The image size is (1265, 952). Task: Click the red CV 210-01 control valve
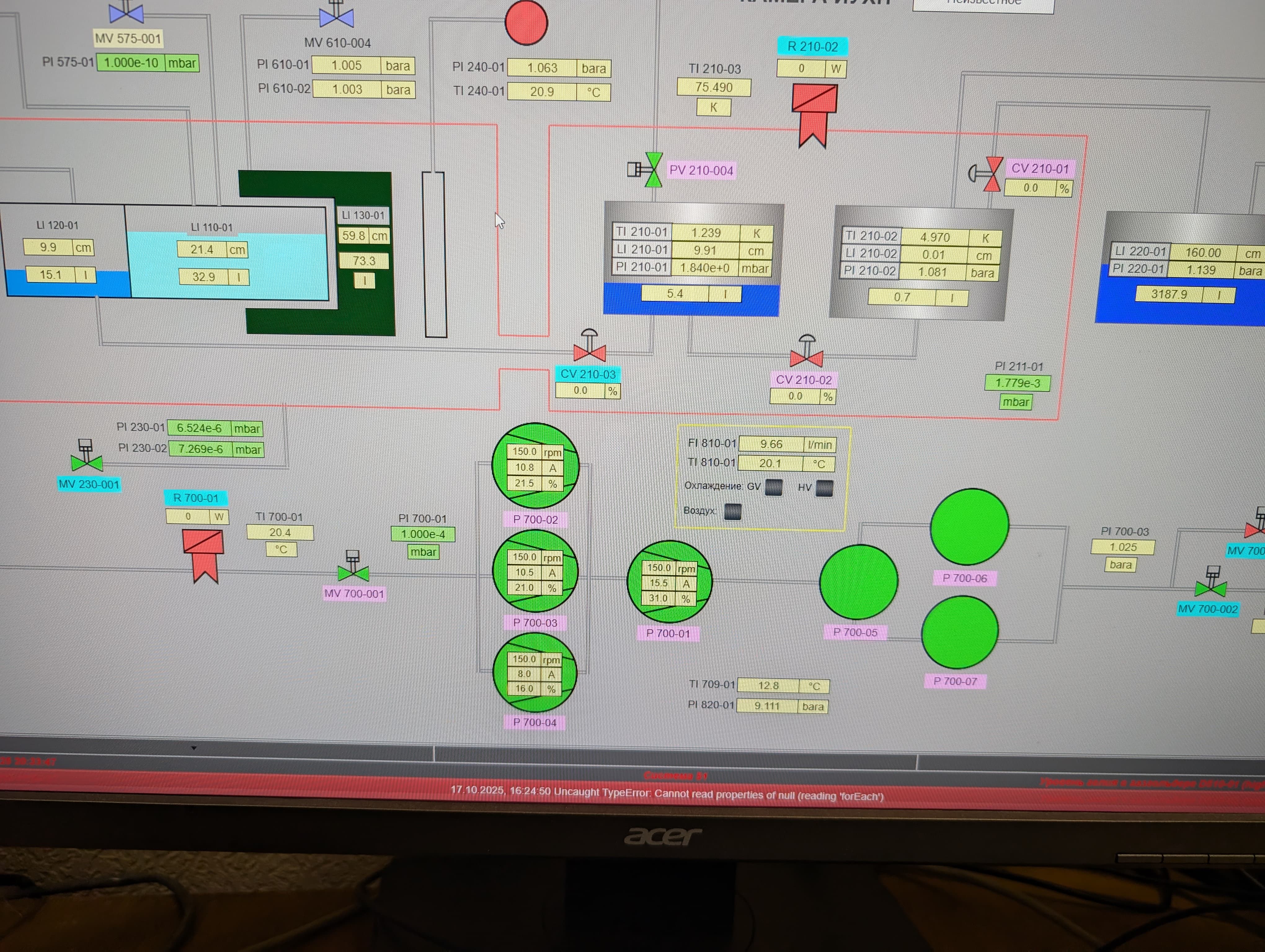click(x=993, y=174)
